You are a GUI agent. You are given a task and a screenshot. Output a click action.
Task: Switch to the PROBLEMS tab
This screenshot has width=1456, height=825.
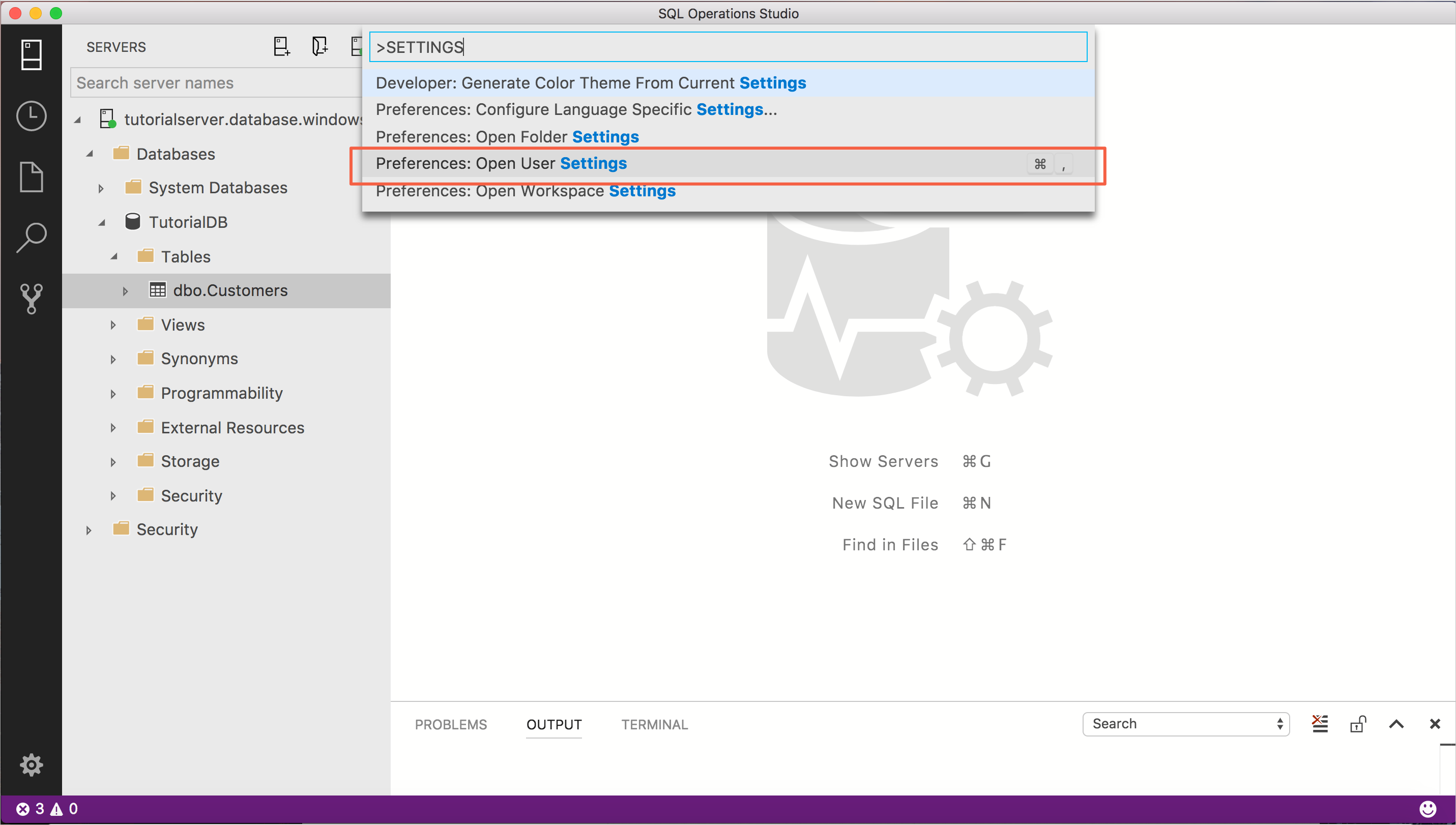point(451,724)
